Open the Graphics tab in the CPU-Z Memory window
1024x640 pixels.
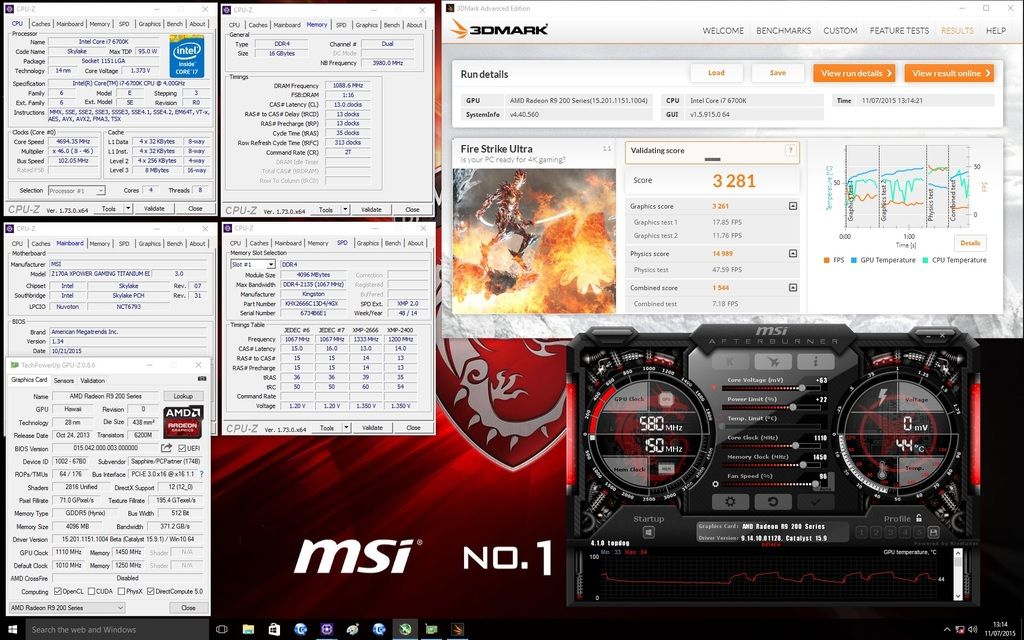tap(366, 25)
